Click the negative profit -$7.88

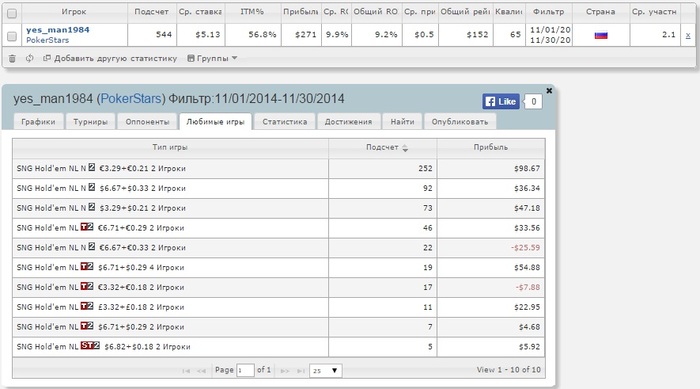coord(528,287)
